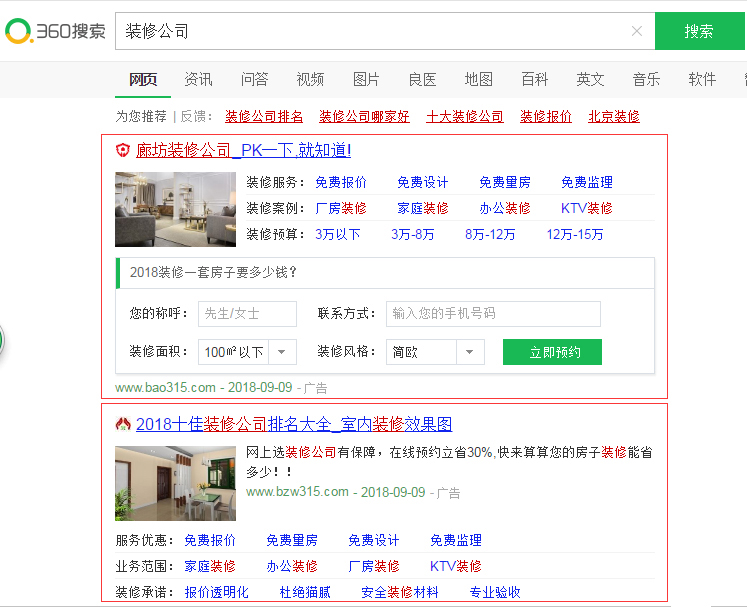The width and height of the screenshot is (747, 607).
Task: Open the 装修面积 dropdown arrow
Action: tap(284, 352)
